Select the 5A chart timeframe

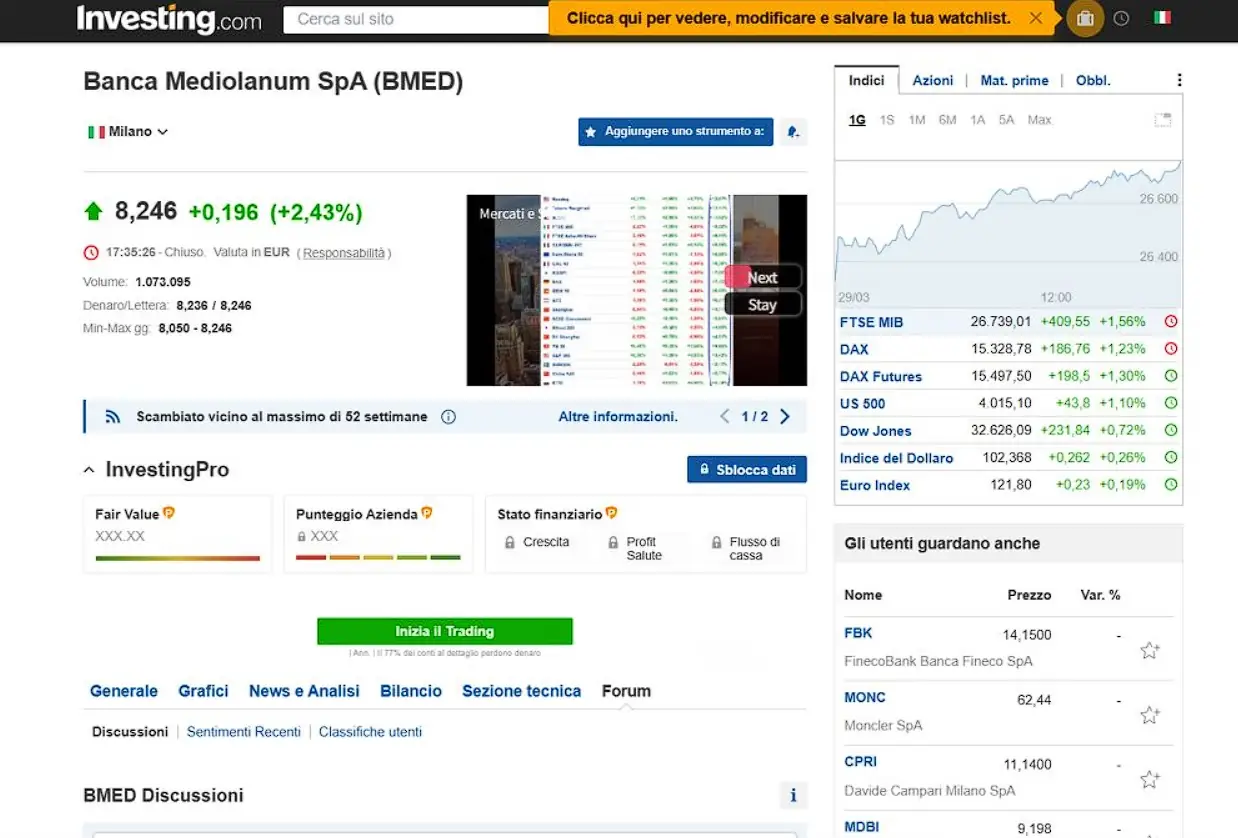1006,120
